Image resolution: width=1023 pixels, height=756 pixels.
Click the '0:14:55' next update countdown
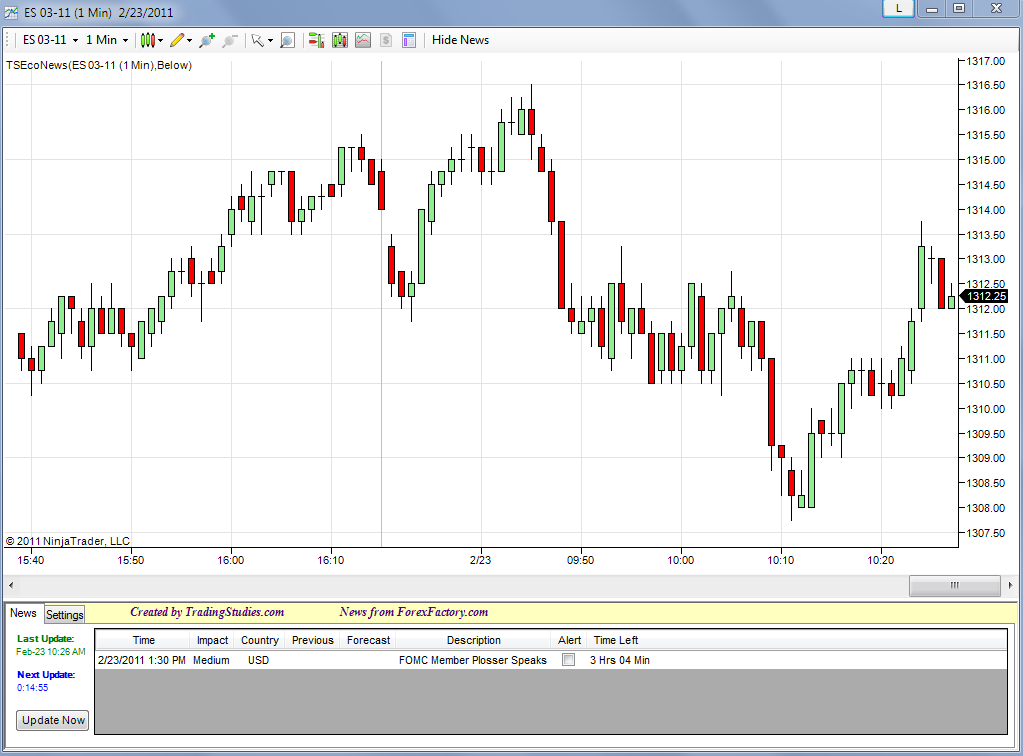point(33,688)
